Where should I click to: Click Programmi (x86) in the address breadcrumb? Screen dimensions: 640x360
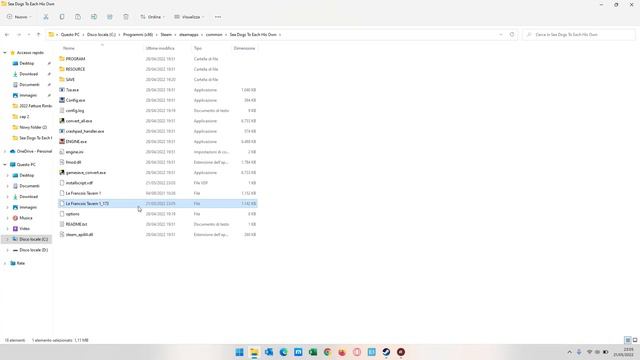[x=138, y=35]
